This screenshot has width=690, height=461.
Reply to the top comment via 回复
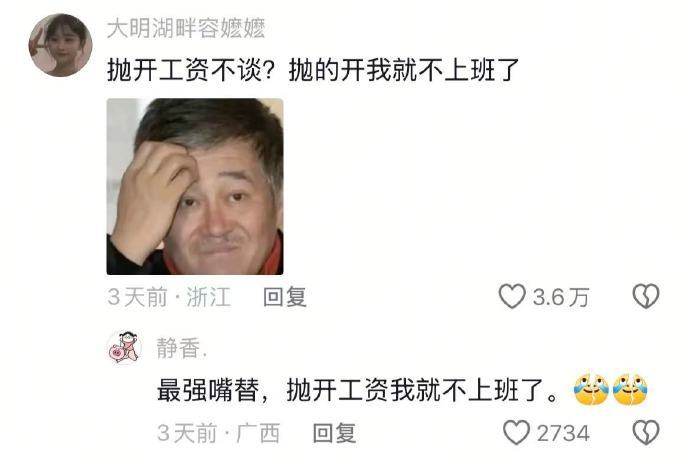click(284, 296)
